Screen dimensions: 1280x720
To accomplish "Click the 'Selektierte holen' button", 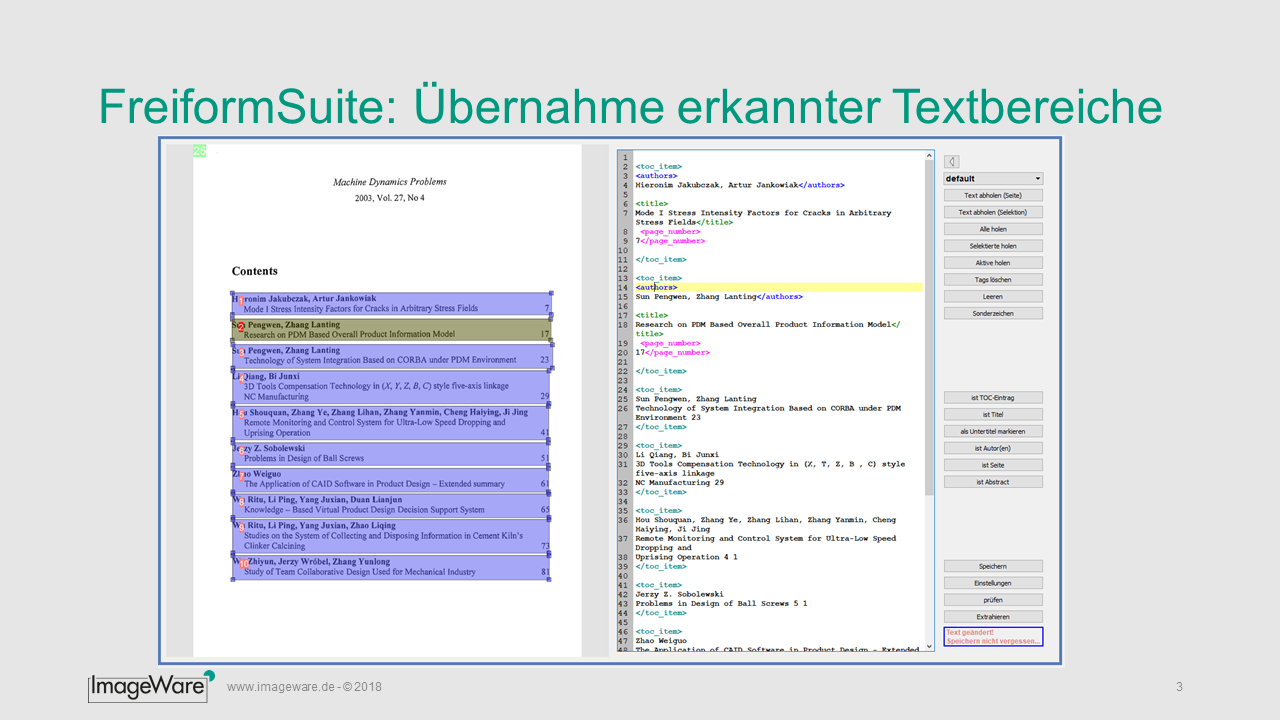I will (x=993, y=246).
